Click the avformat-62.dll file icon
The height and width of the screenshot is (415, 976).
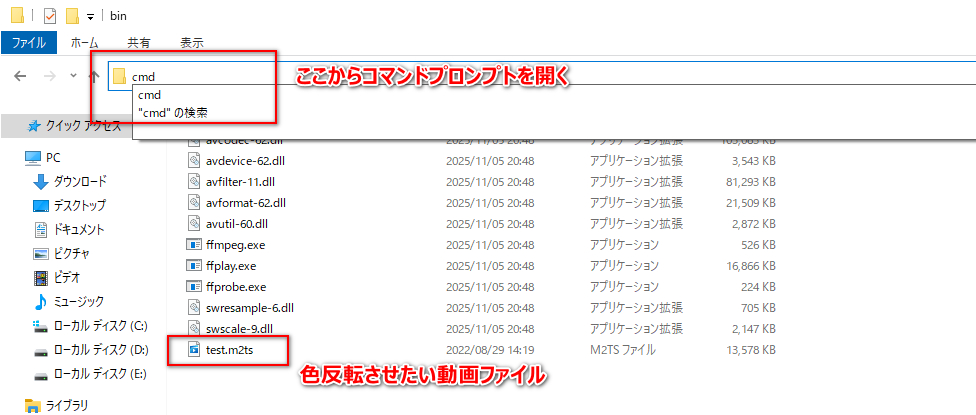[194, 202]
